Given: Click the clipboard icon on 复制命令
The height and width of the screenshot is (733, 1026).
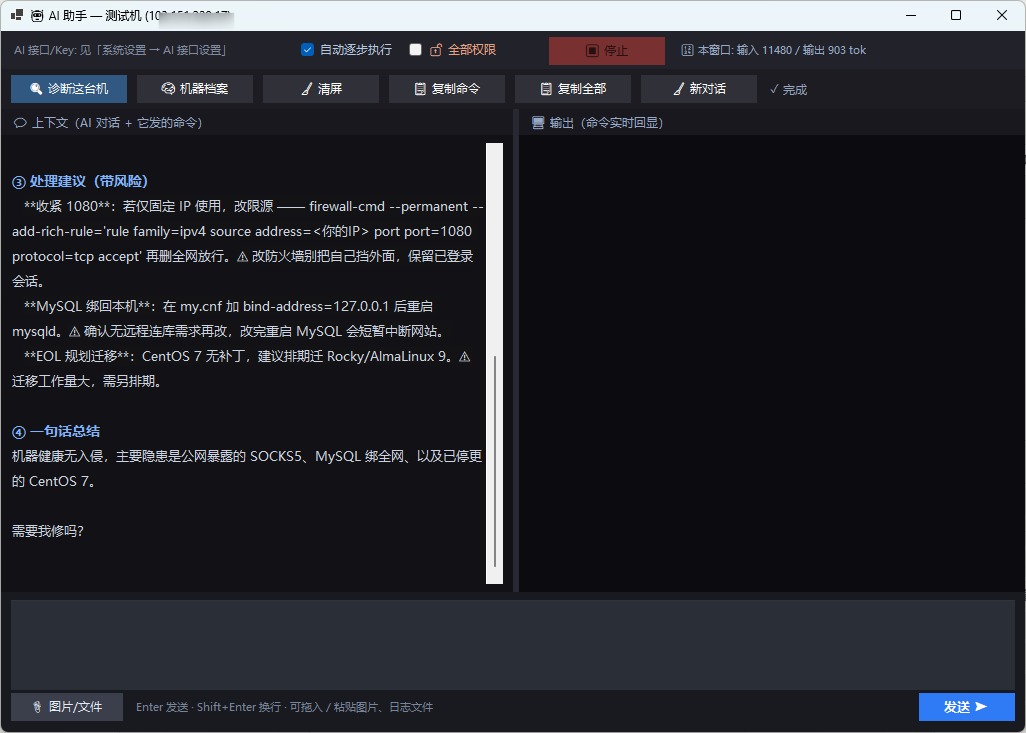Looking at the screenshot, I should [420, 89].
